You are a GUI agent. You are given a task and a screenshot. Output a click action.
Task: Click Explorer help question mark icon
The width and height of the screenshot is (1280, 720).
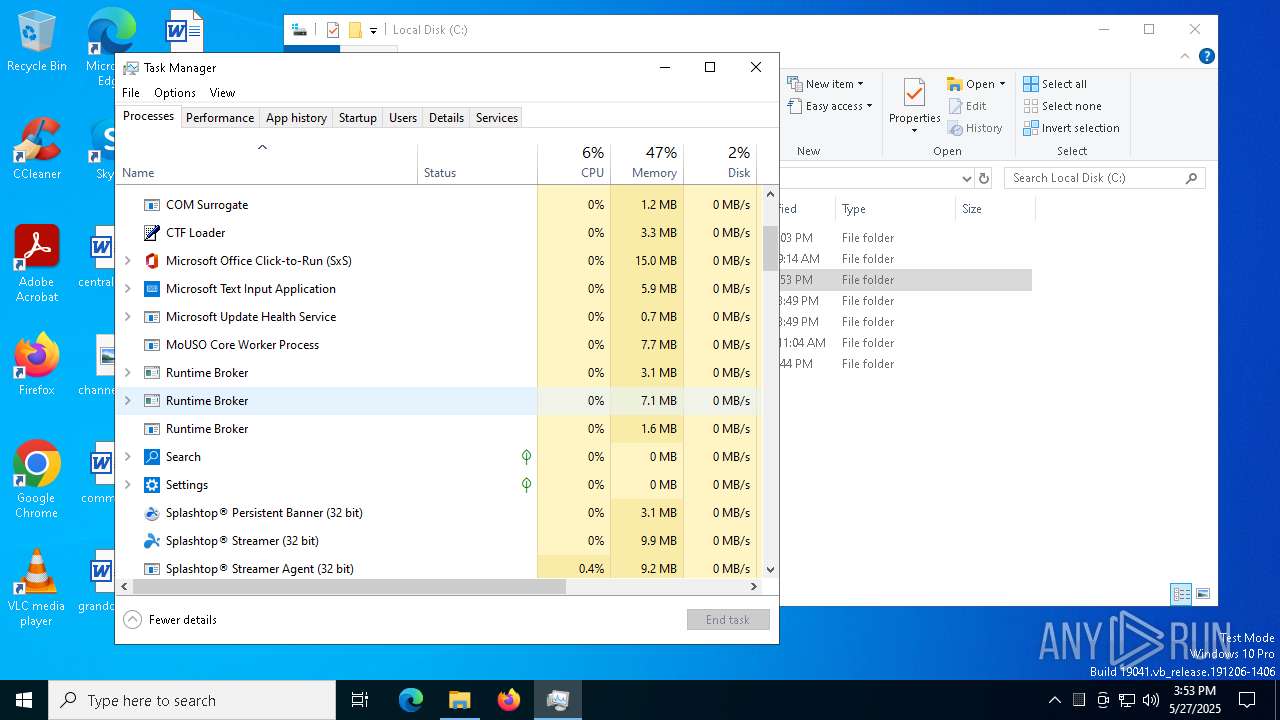(1207, 57)
